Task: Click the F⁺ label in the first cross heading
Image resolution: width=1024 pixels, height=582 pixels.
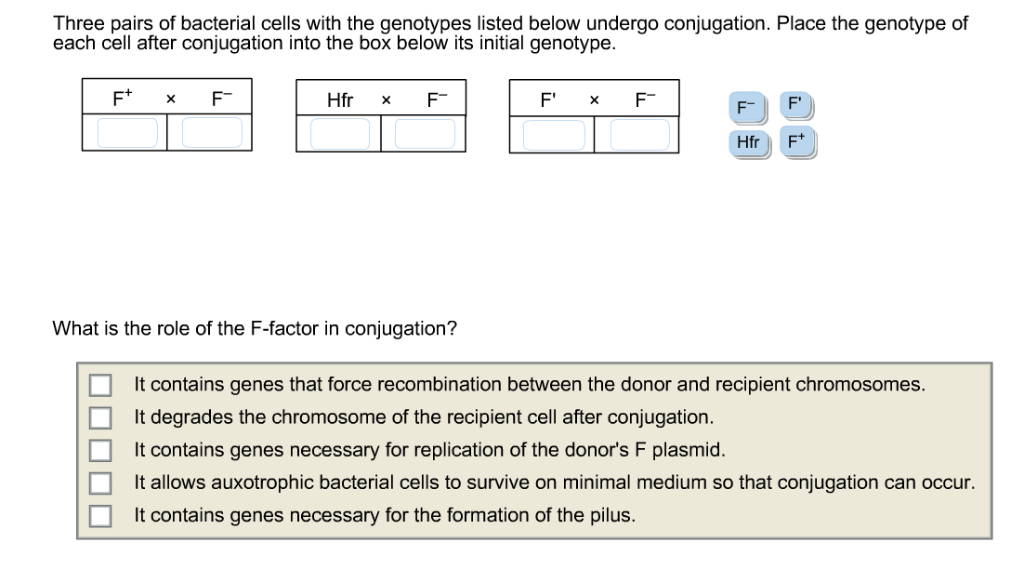Action: click(120, 99)
